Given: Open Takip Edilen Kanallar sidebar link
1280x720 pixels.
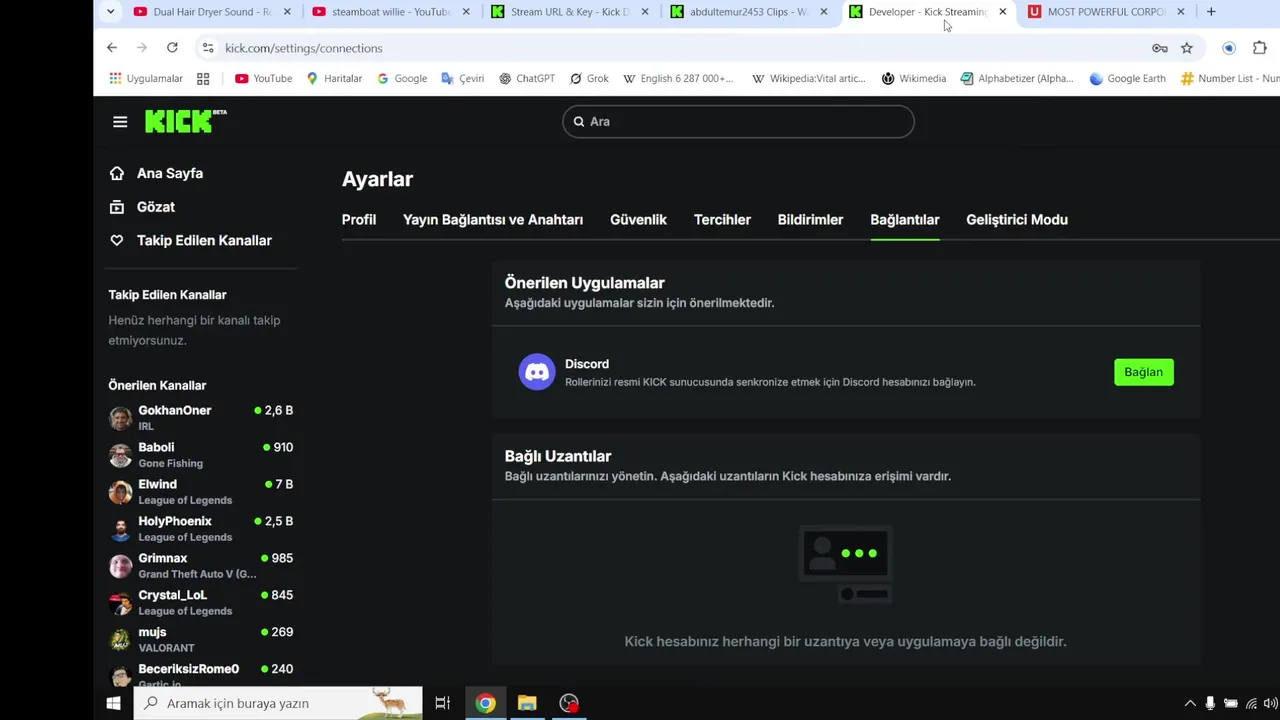Looking at the screenshot, I should click(204, 240).
